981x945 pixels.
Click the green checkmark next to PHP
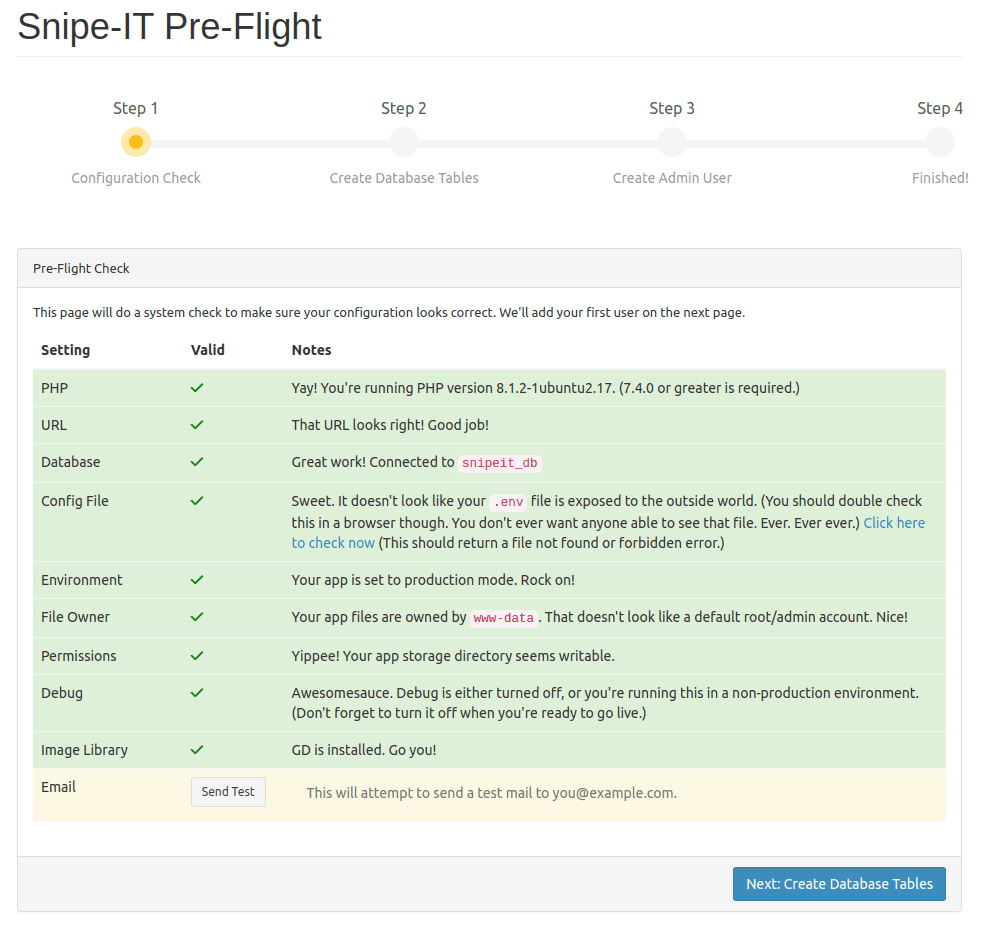tap(197, 388)
